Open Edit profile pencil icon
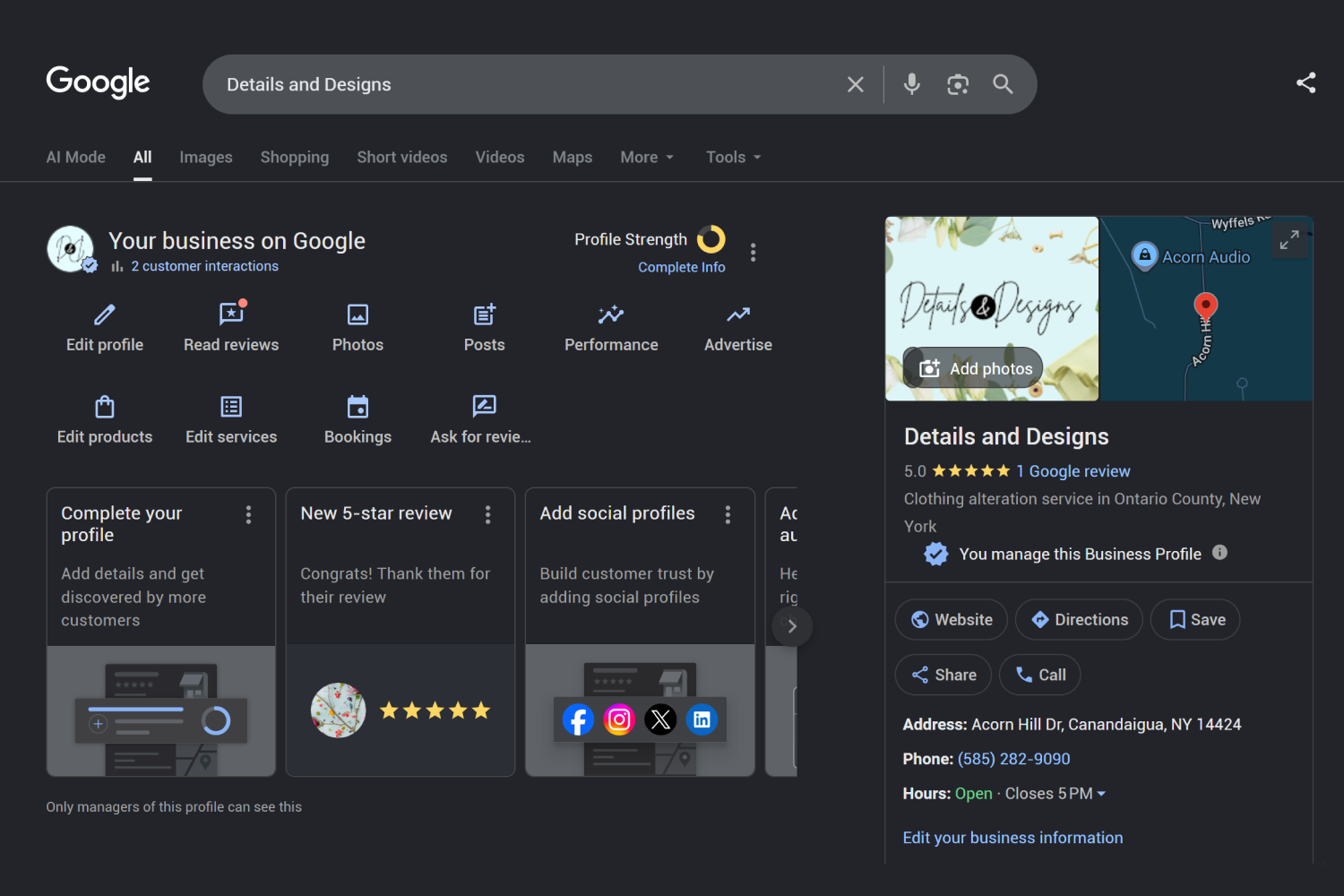 (105, 314)
